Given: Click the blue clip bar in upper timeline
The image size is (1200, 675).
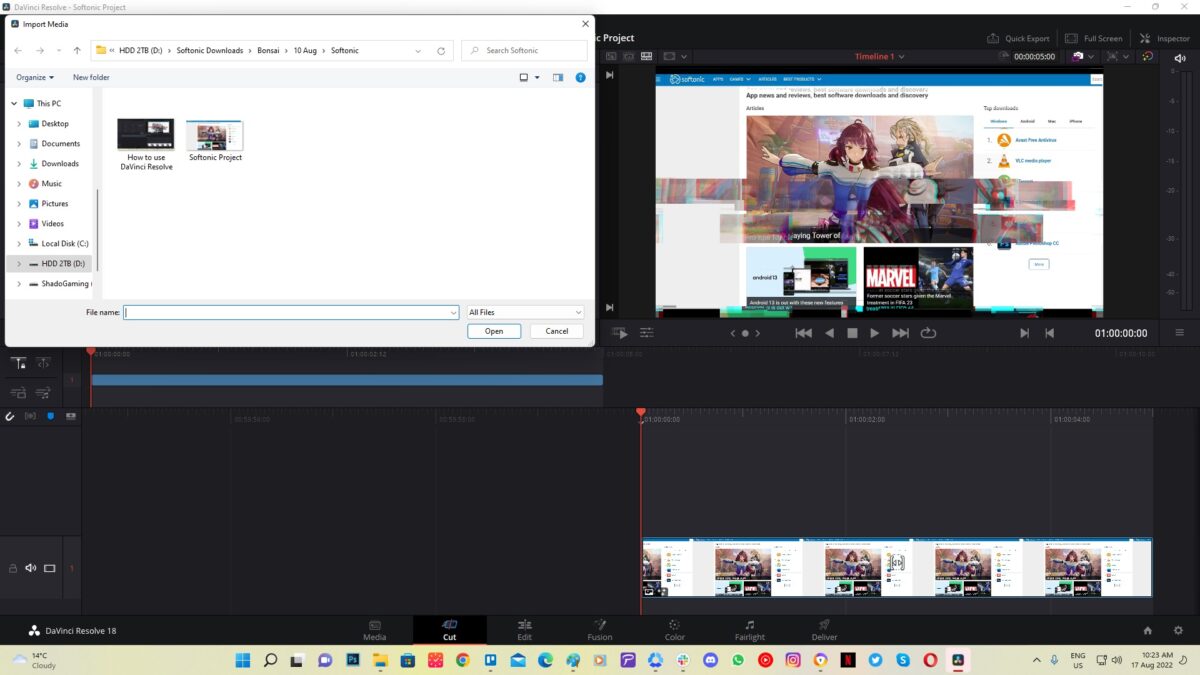Looking at the screenshot, I should click(346, 380).
